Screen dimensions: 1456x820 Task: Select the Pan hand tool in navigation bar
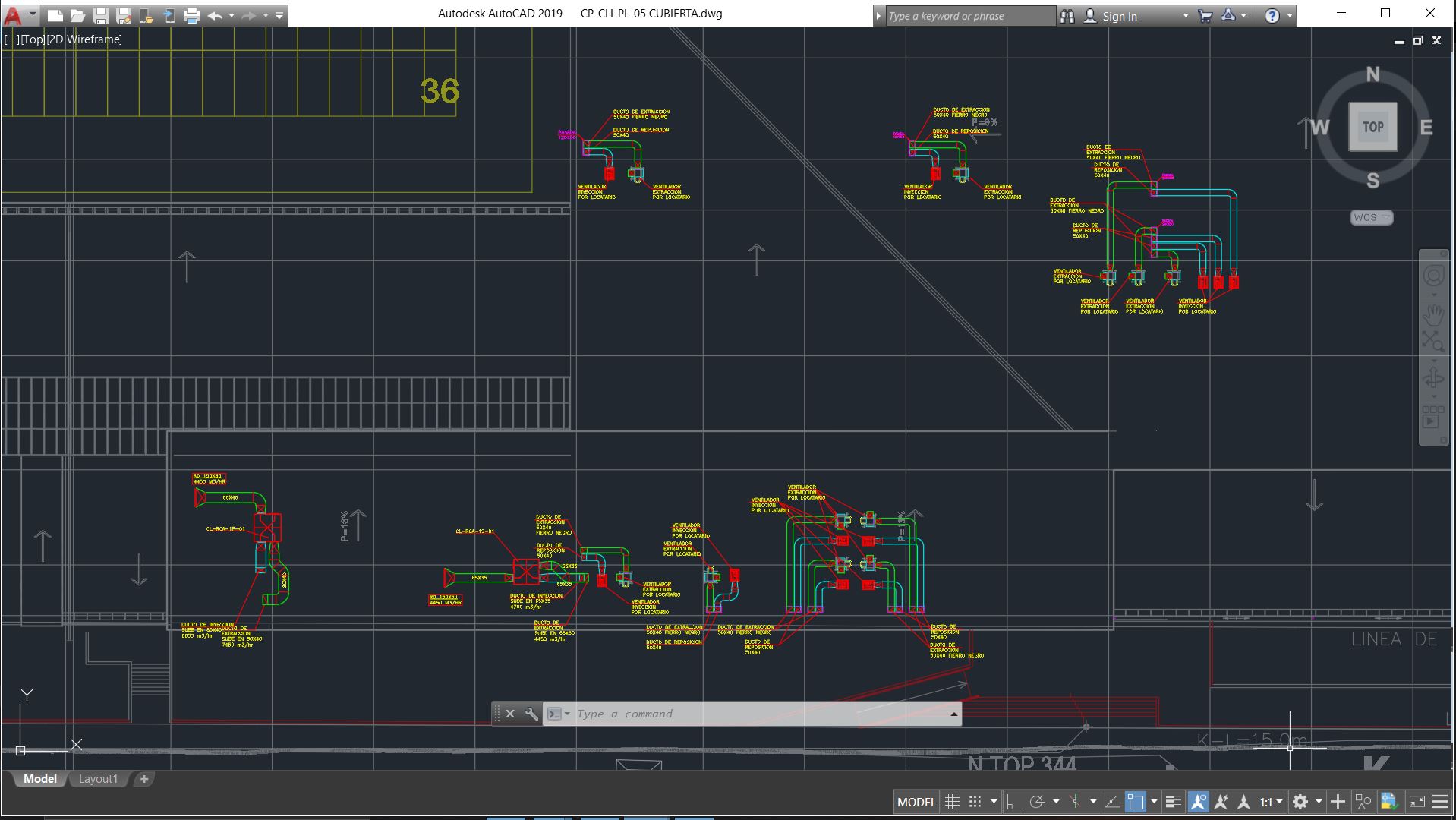1433,314
